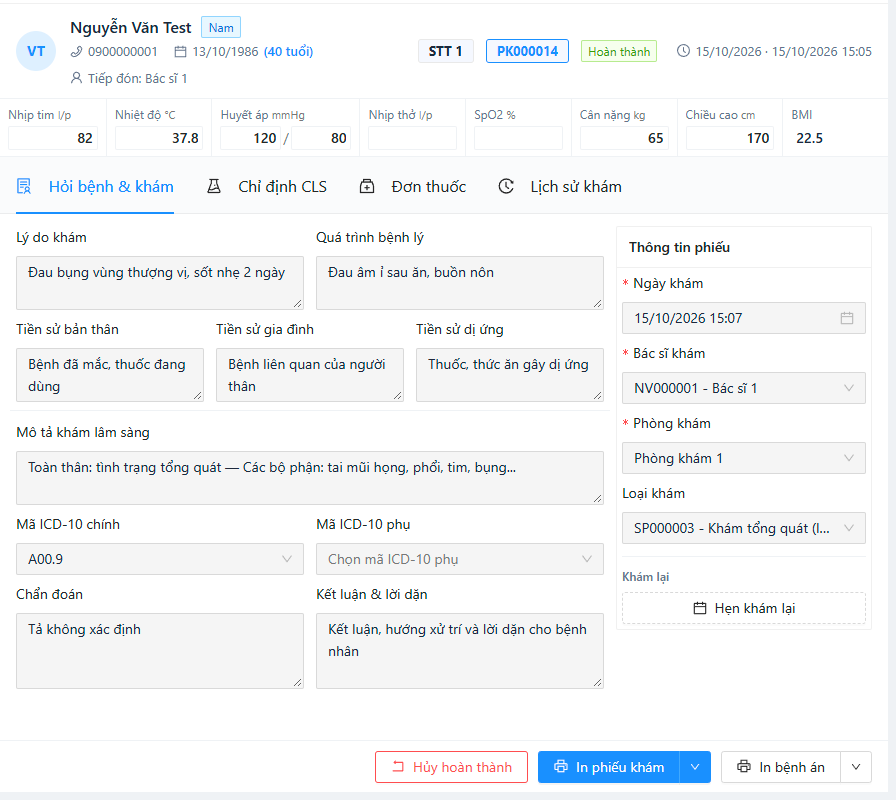Edit the Chiều cao 170 field
896x800 pixels.
[x=730, y=138]
